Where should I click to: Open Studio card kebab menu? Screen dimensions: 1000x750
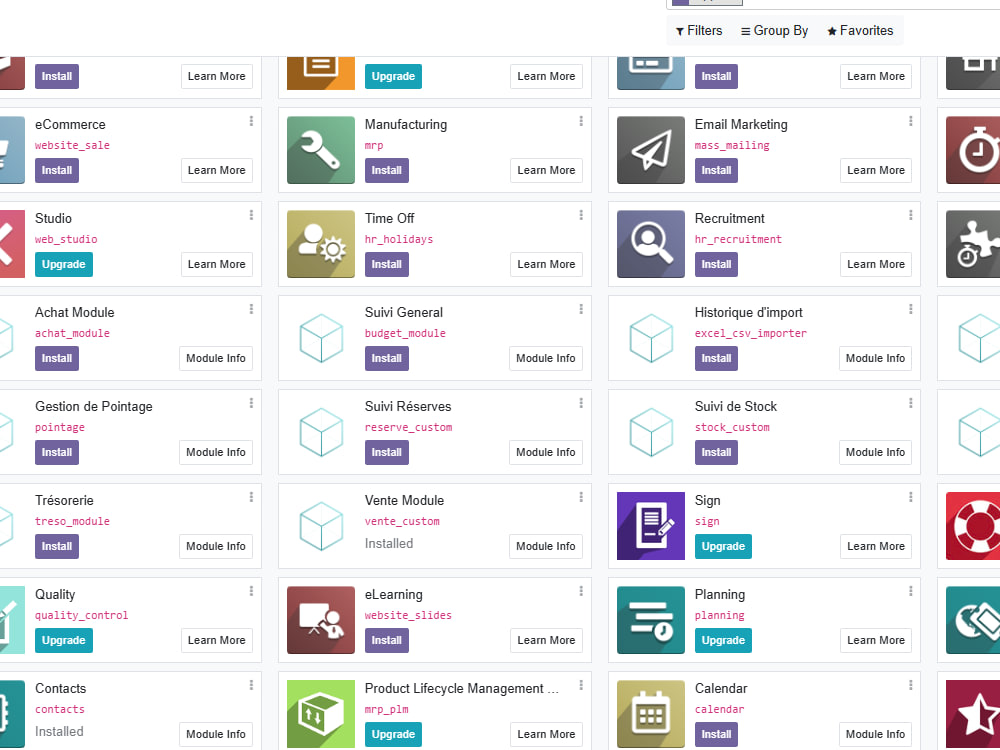click(251, 215)
